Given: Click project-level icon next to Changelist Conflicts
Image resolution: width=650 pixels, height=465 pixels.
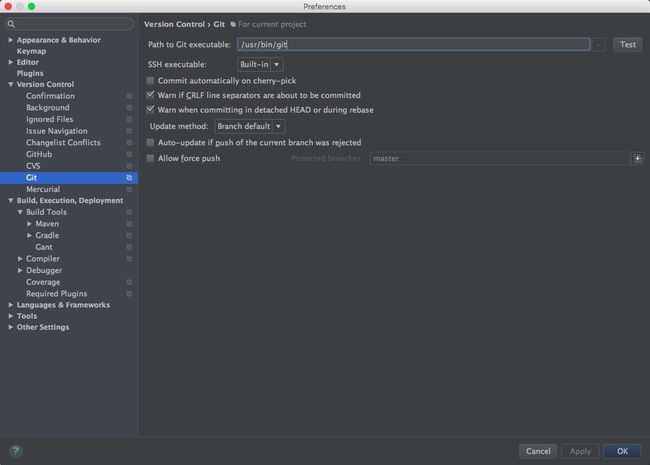Looking at the screenshot, I should coord(129,143).
